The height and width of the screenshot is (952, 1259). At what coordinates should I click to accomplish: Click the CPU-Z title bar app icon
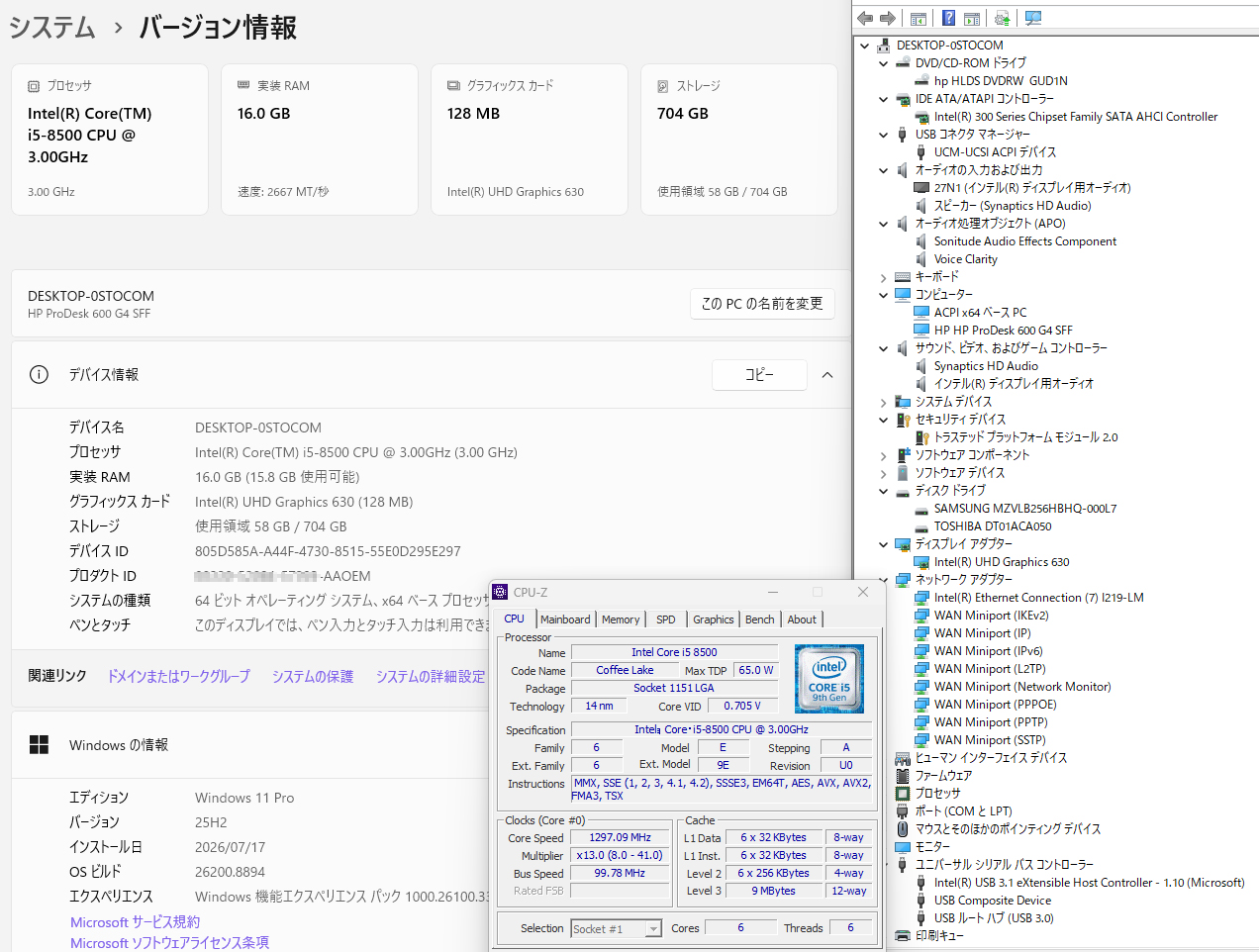(501, 592)
